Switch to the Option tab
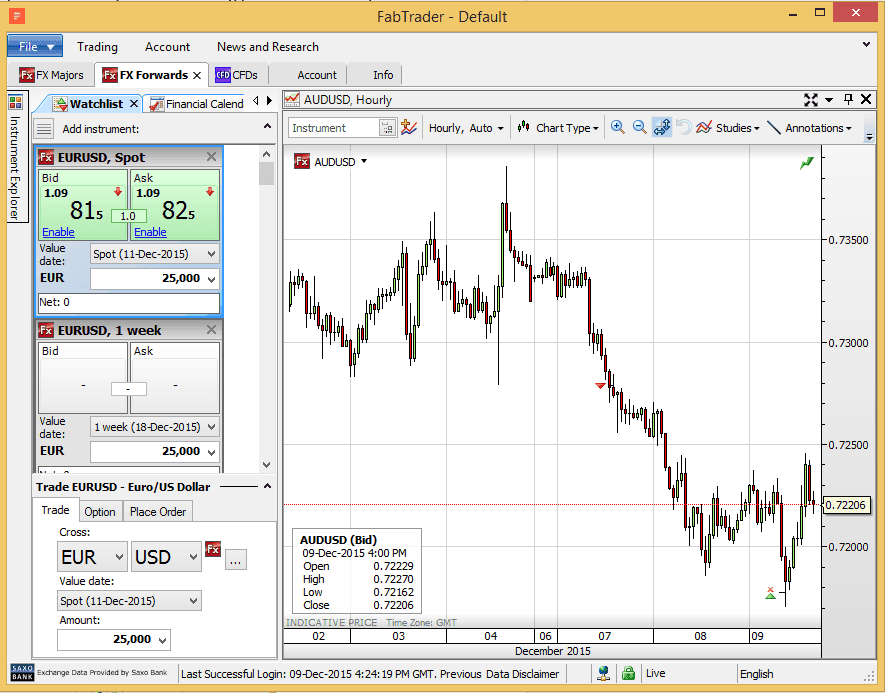 click(x=100, y=512)
